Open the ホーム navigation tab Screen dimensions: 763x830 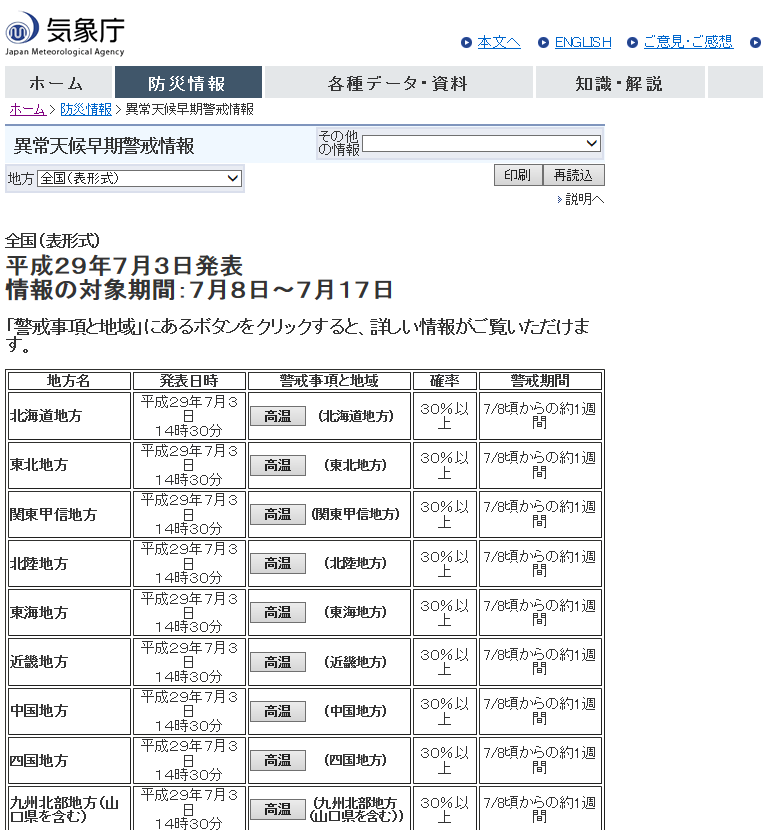coord(57,83)
